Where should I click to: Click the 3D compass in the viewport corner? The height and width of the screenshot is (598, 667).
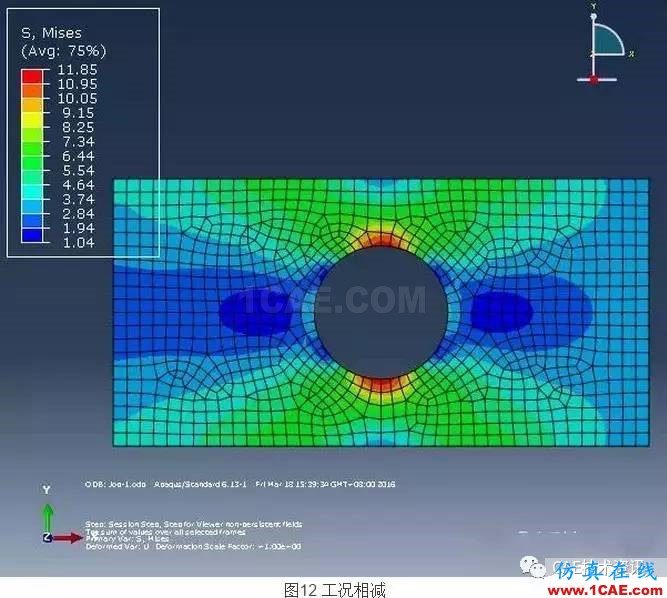click(605, 44)
